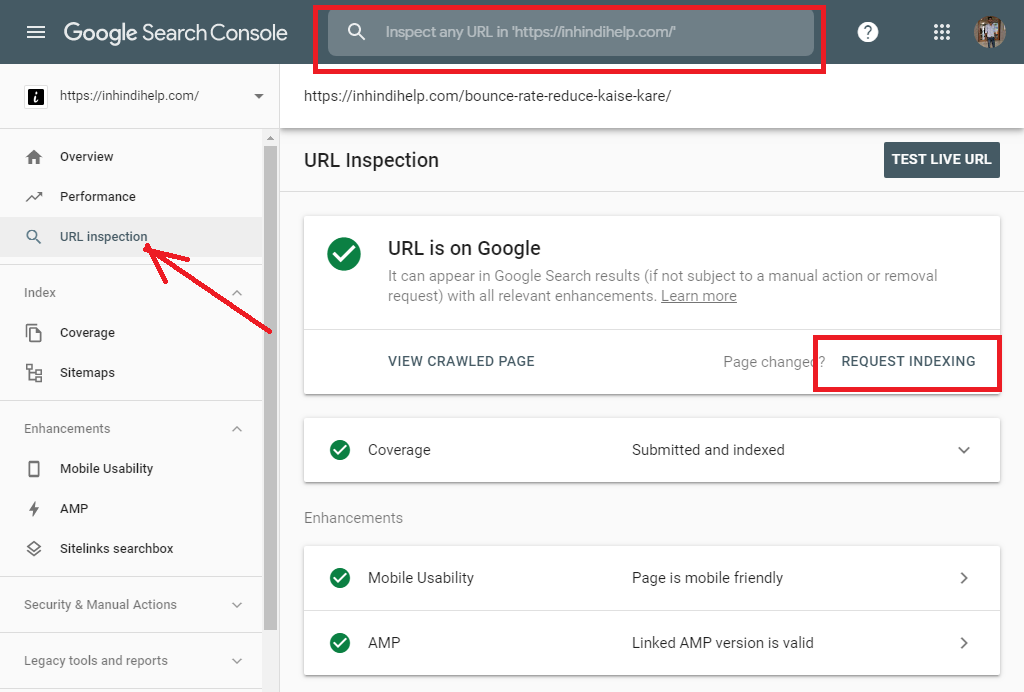
Task: Expand Security & Manual Actions section
Action: pos(237,605)
